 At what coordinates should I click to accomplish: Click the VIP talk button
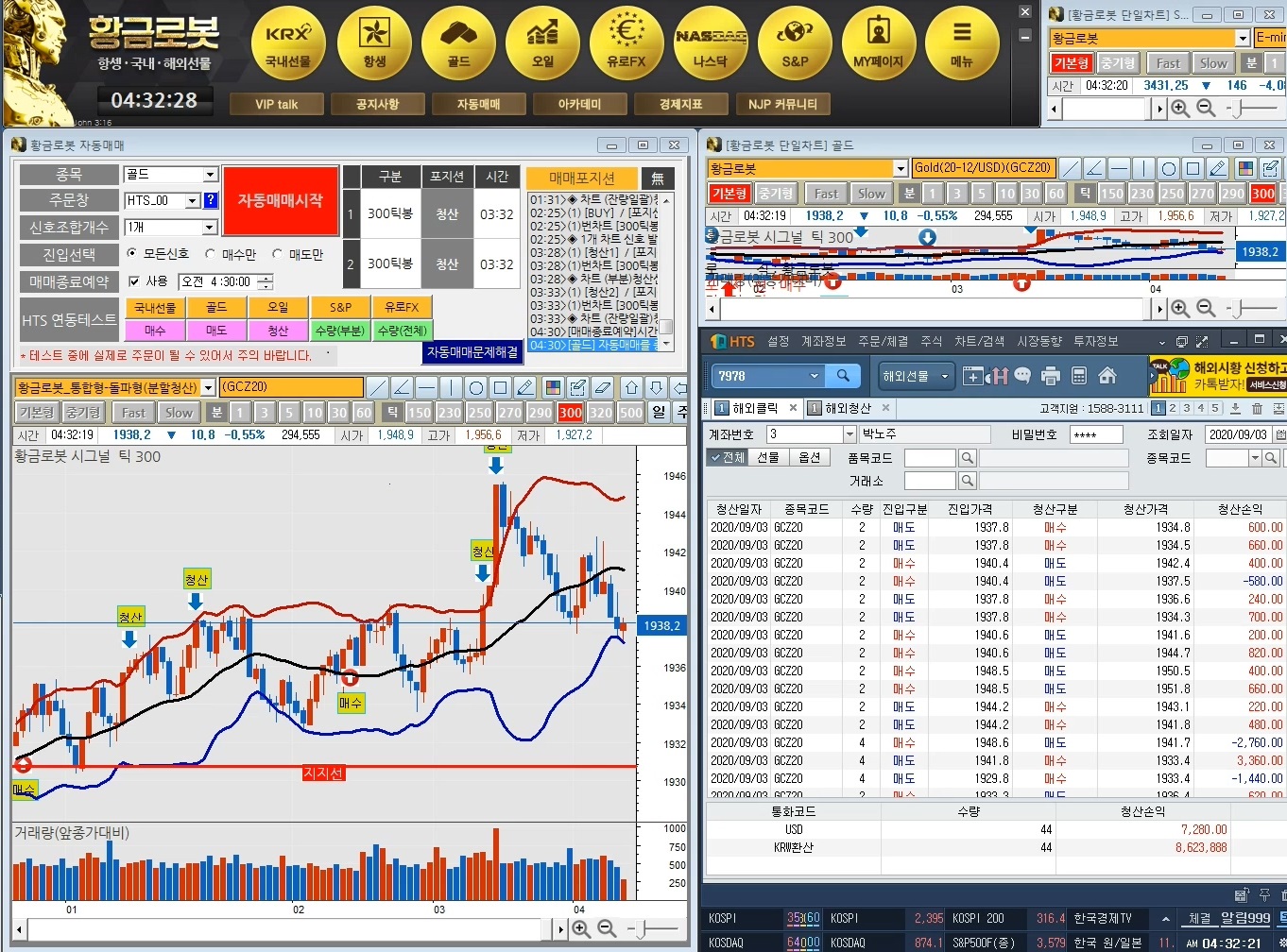coord(277,104)
